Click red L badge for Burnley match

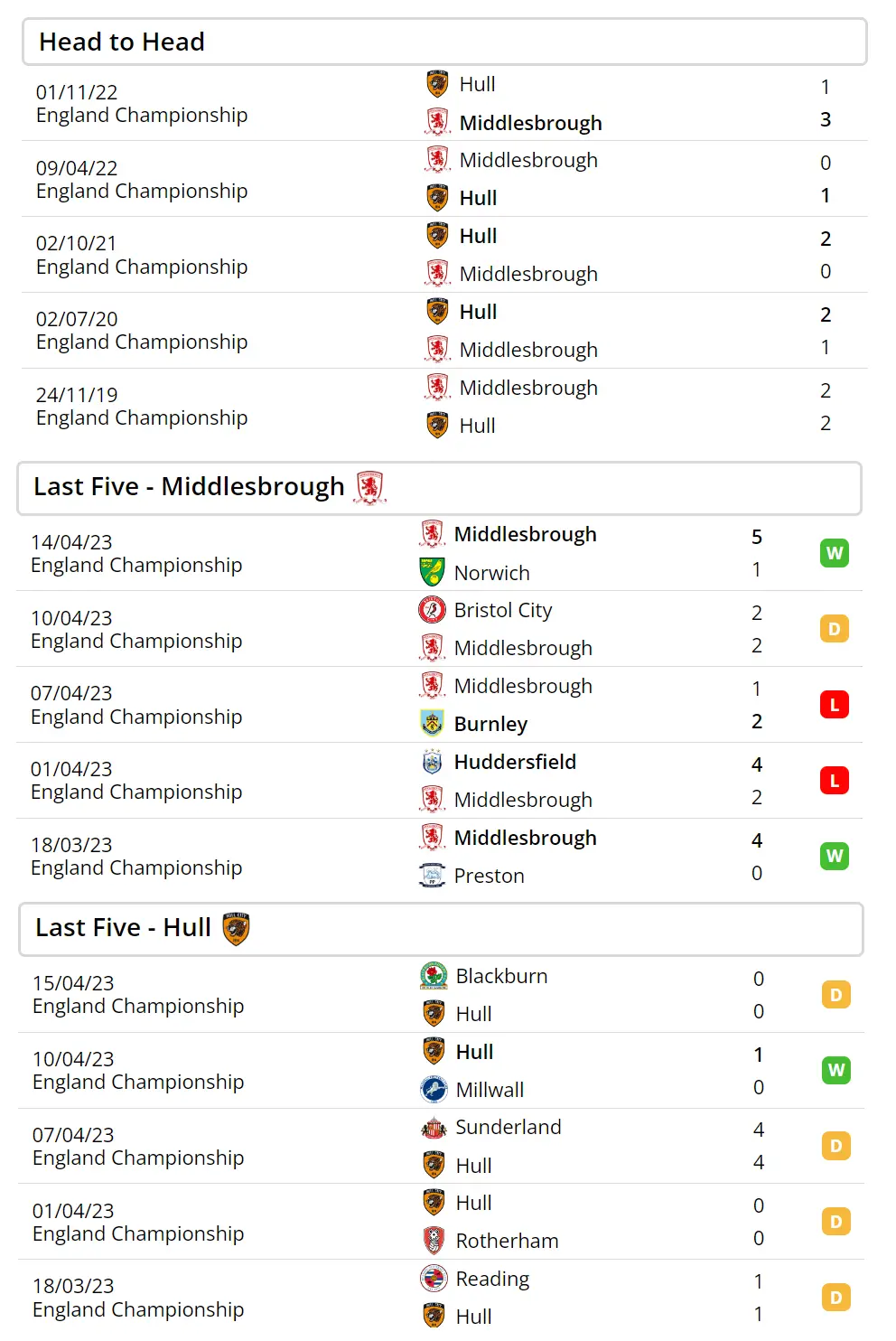click(835, 705)
